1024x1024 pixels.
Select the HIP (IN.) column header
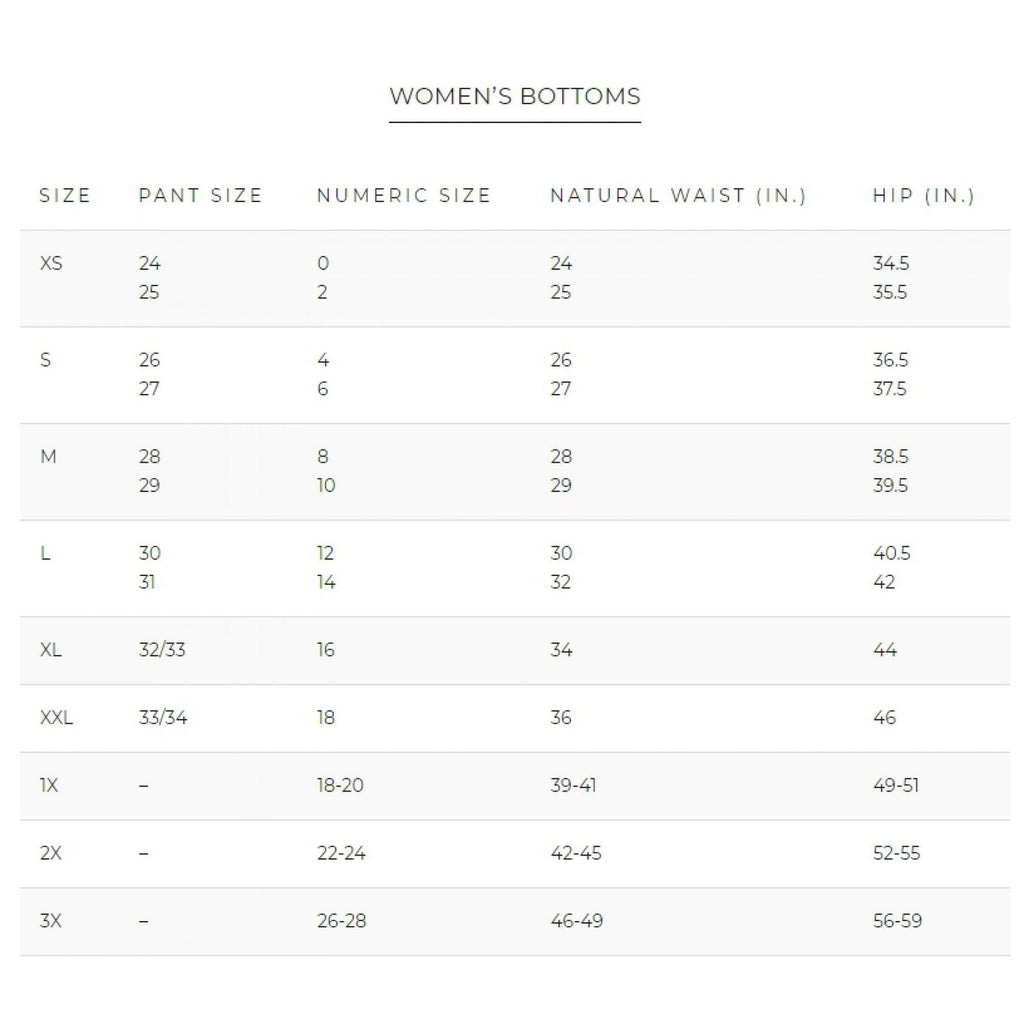click(x=923, y=196)
